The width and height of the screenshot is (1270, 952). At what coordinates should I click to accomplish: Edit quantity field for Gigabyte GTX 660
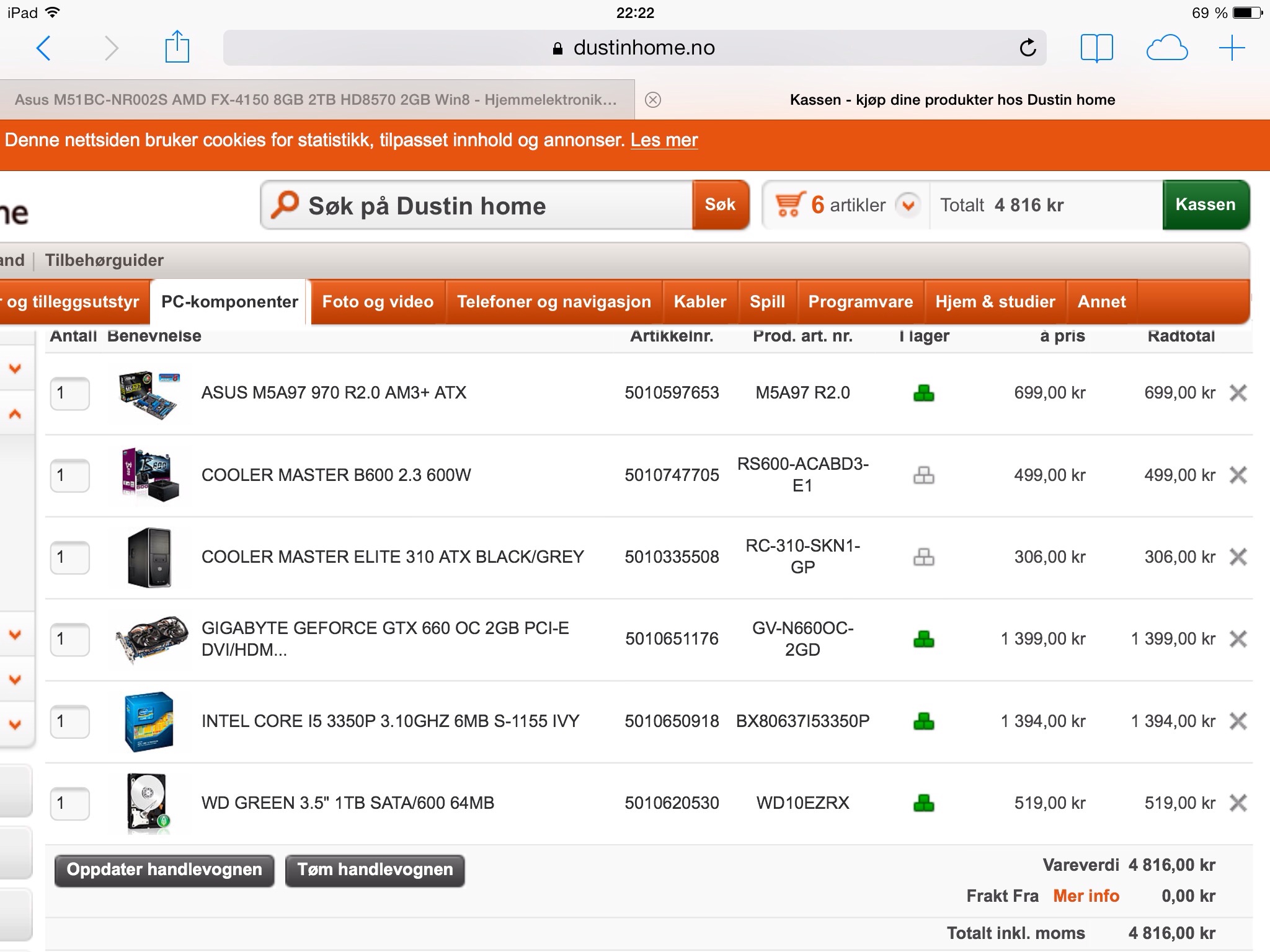69,639
